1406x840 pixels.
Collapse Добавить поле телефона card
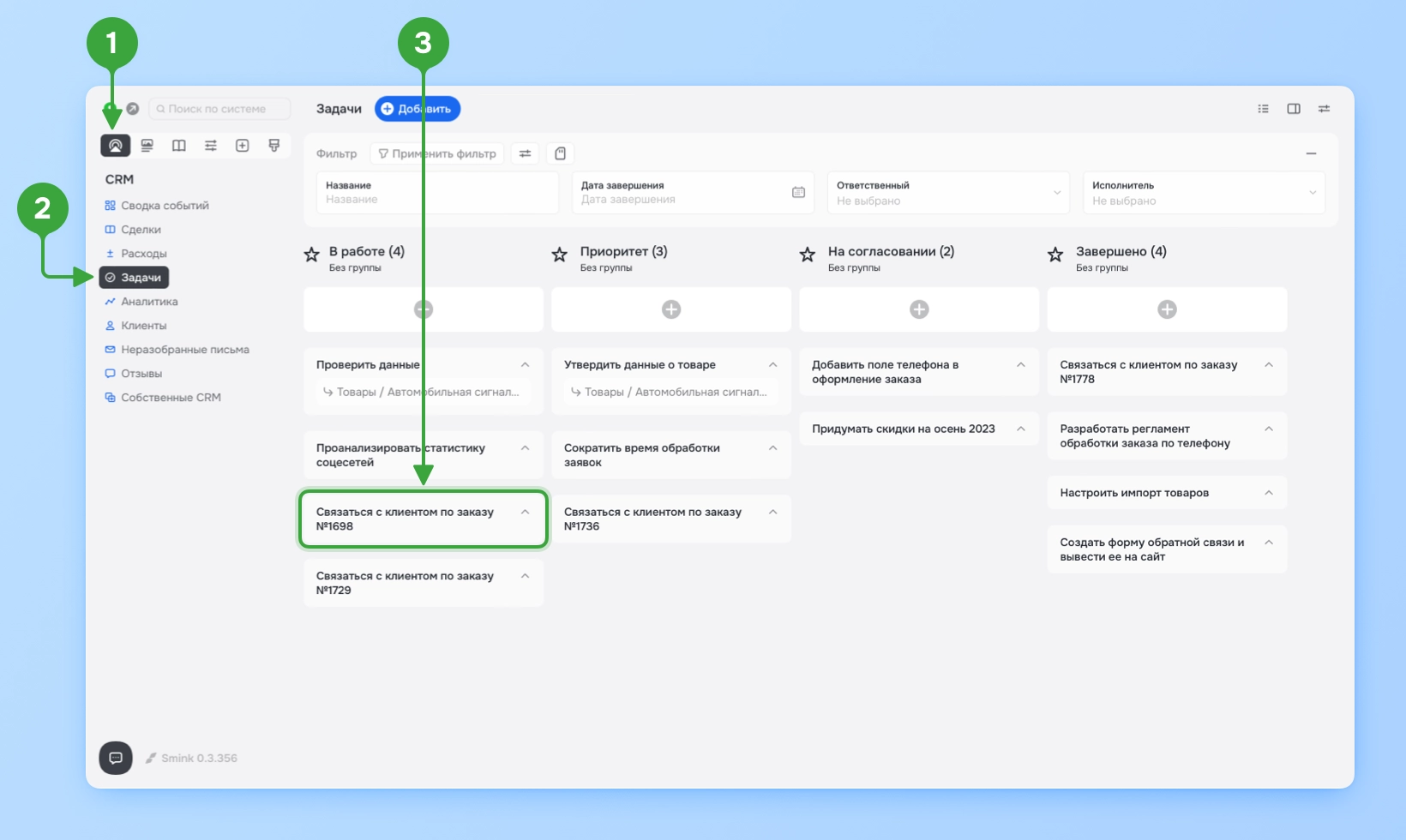point(1020,365)
